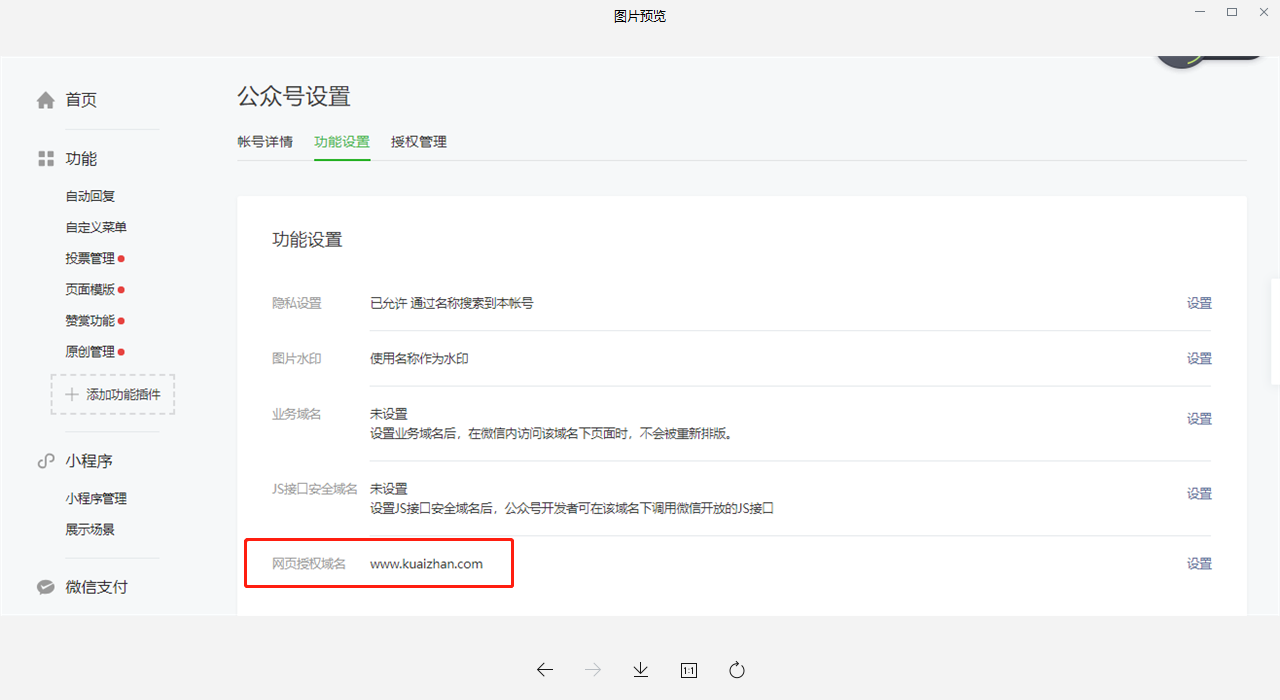Click 设置 link for 图片水印 row
Image resolution: width=1280 pixels, height=700 pixels.
click(x=1199, y=358)
